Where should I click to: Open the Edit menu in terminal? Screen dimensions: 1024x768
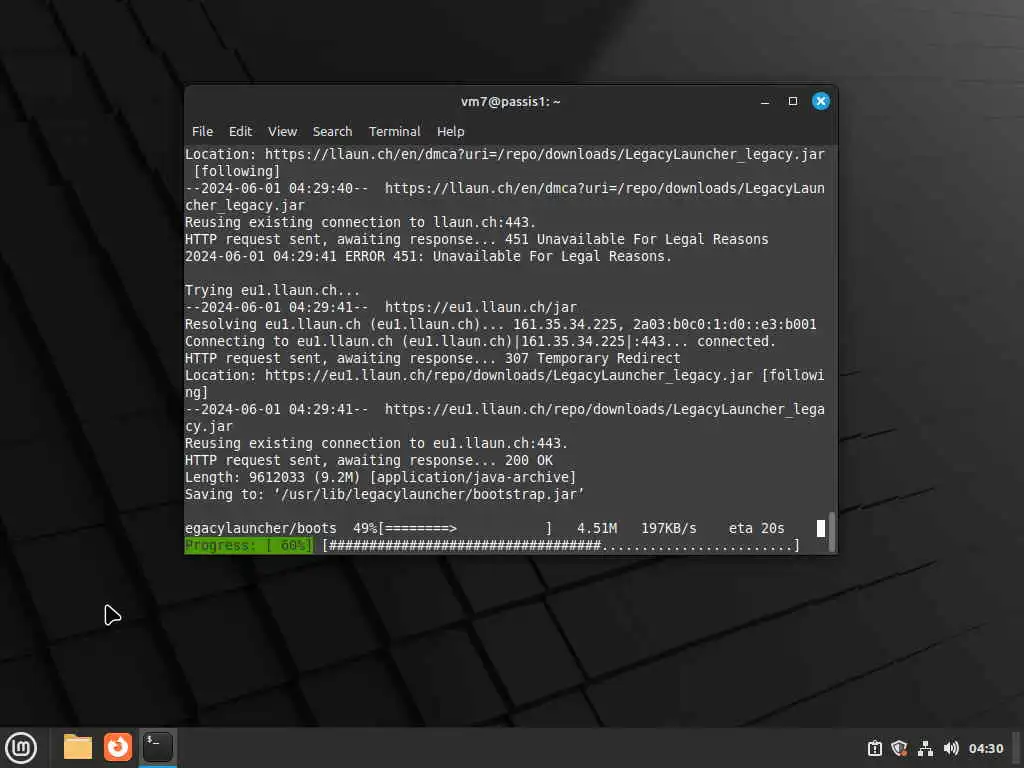tap(240, 131)
